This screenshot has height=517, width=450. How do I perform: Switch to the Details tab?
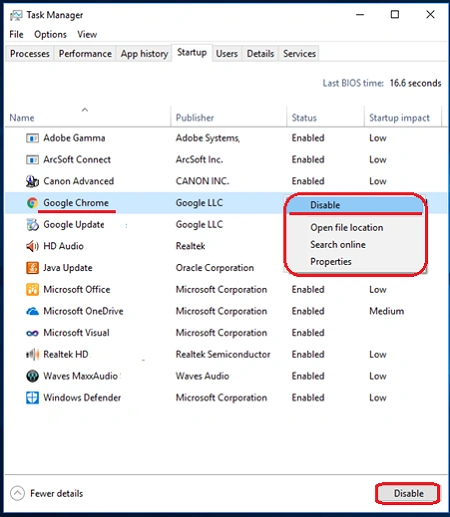(x=260, y=54)
